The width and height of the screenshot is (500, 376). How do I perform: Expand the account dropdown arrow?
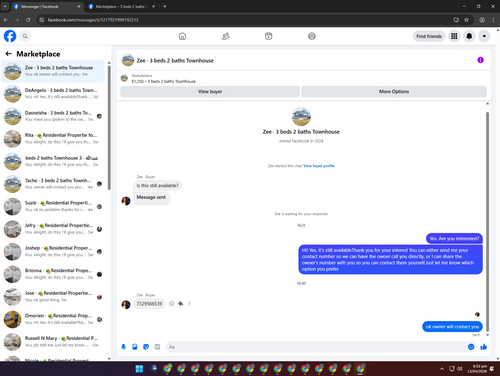484,36
